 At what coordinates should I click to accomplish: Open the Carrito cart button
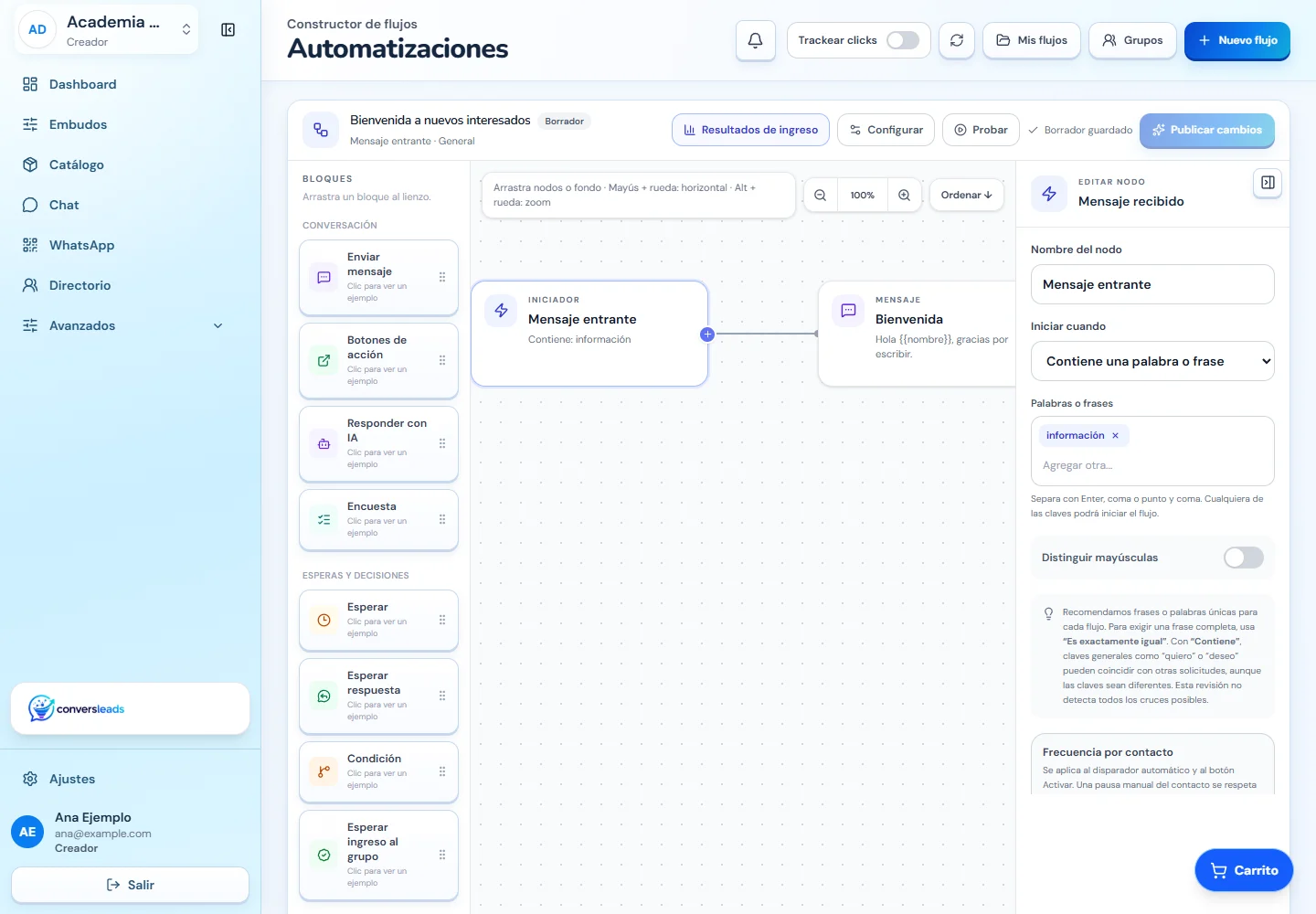click(1244, 870)
